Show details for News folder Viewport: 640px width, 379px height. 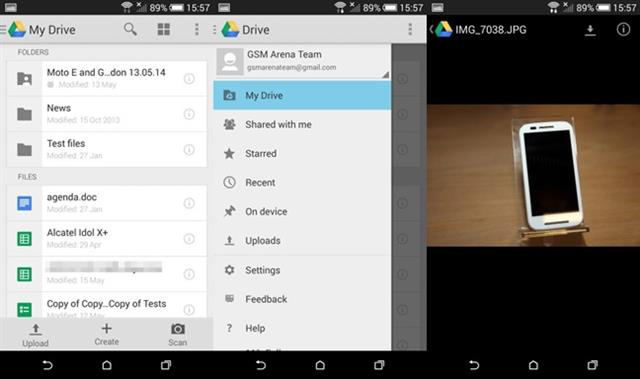[x=189, y=114]
